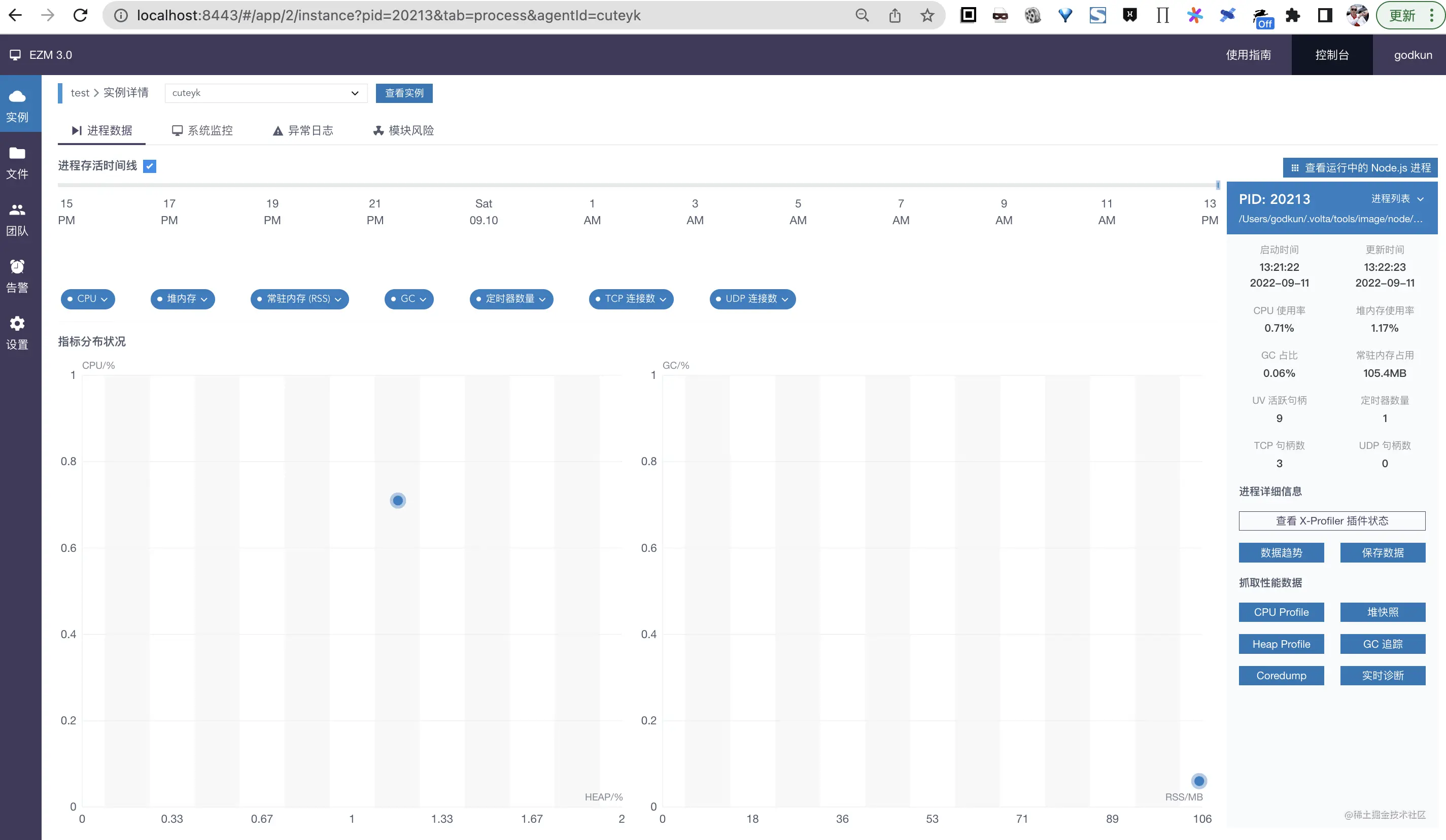1446x840 pixels.
Task: Expand the 定时器数量 pill dropdown
Action: [511, 299]
